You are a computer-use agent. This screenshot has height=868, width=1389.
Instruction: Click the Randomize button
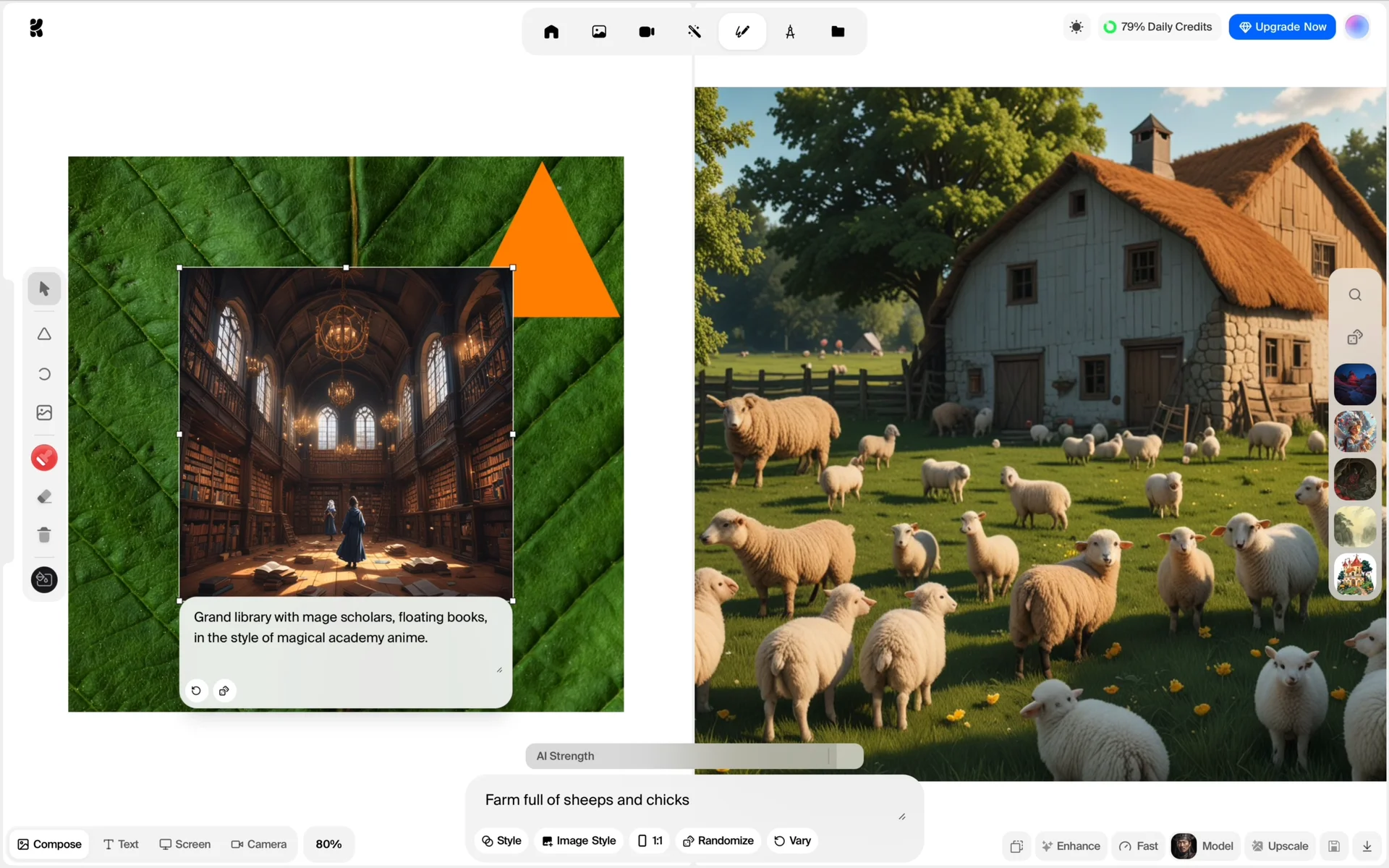[718, 841]
